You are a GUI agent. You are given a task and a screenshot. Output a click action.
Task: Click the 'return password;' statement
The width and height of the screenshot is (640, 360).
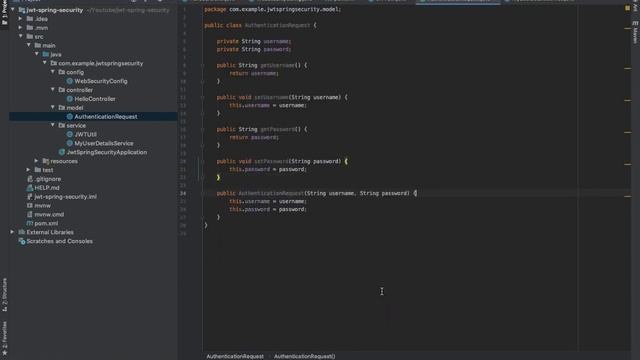253,137
